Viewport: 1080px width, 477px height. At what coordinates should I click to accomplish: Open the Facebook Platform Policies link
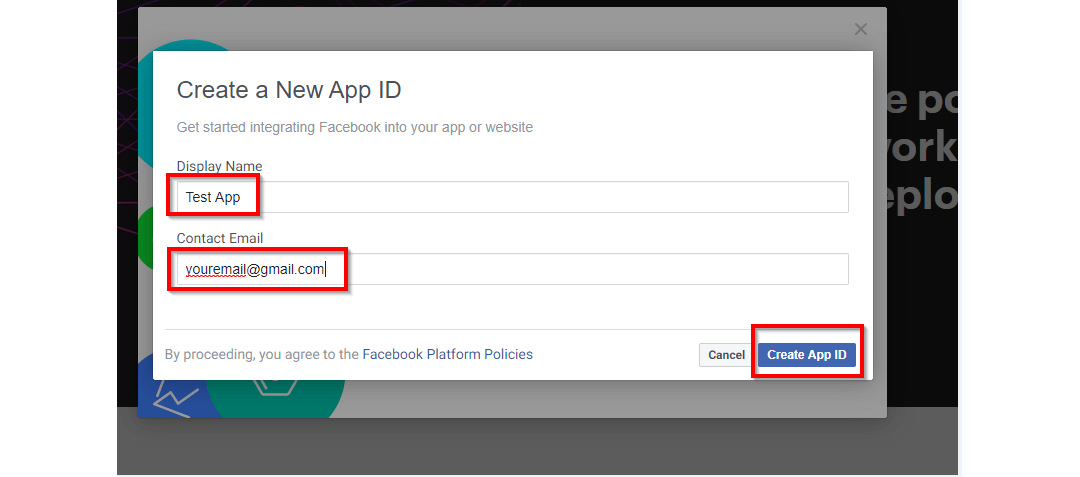pos(447,354)
